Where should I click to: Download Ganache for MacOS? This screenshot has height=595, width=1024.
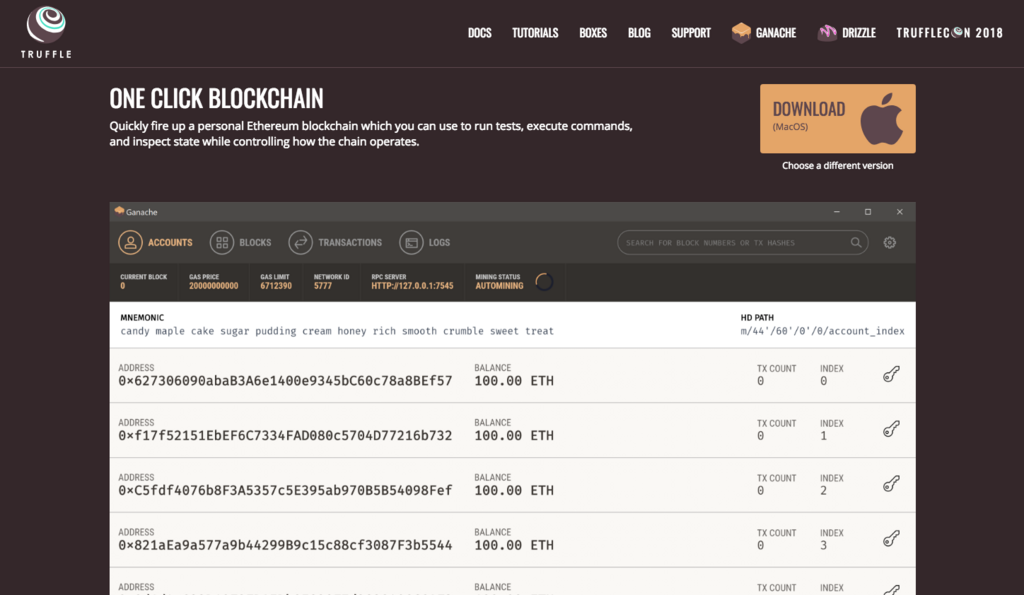click(837, 118)
